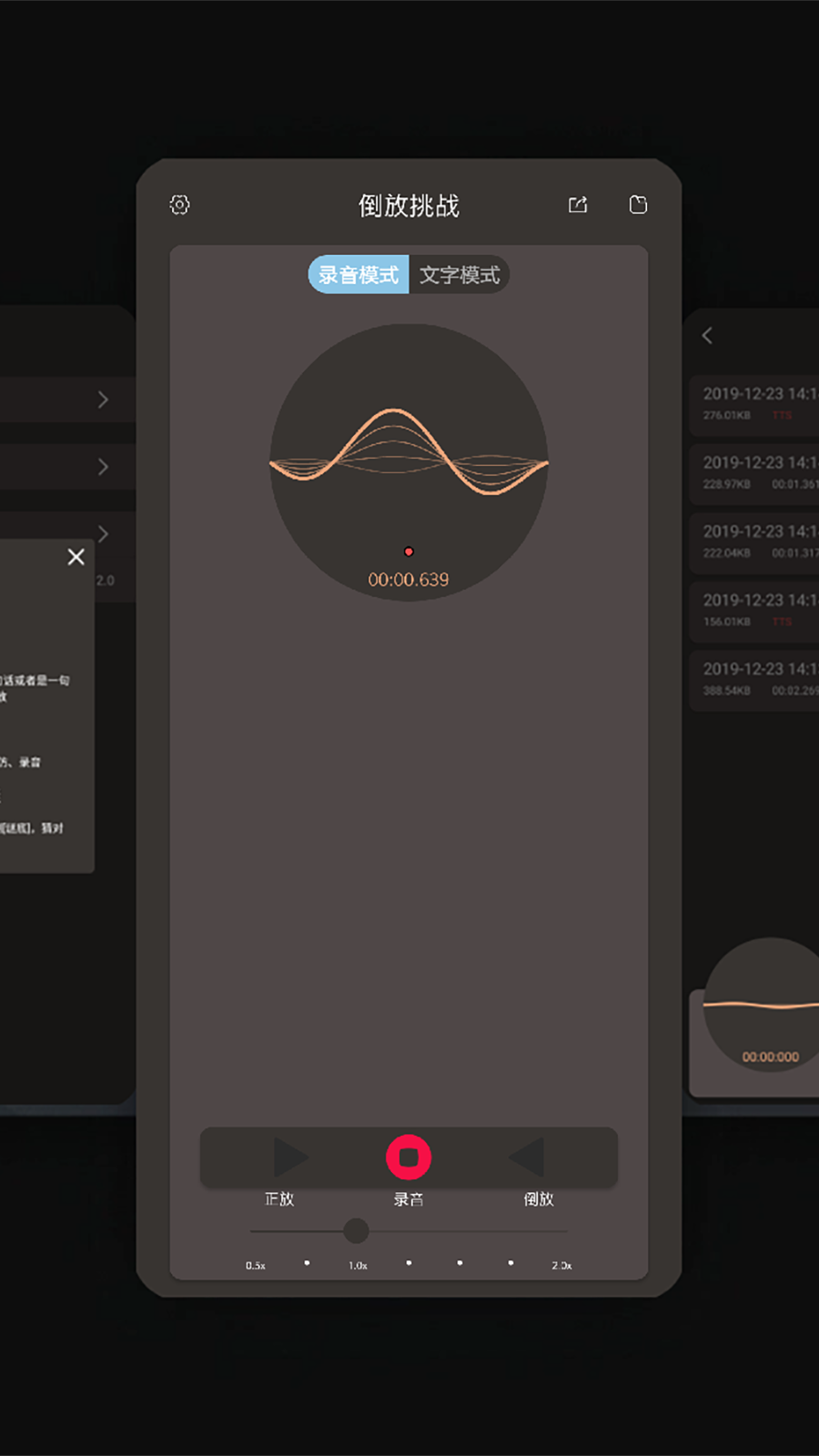The width and height of the screenshot is (819, 1456).
Task: Tap the circular waveform display
Action: point(409,462)
